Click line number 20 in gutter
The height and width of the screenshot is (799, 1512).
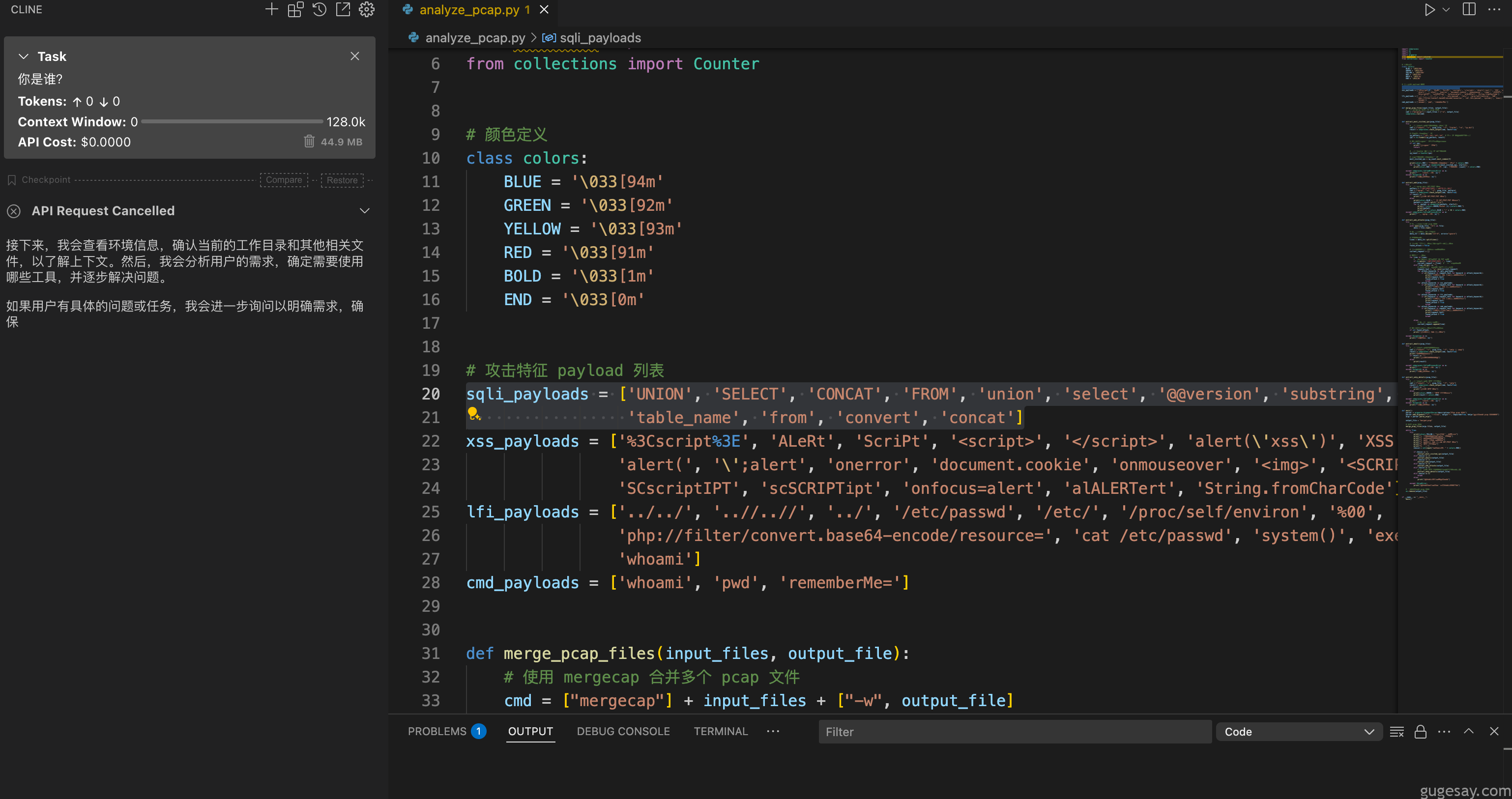pyautogui.click(x=430, y=394)
